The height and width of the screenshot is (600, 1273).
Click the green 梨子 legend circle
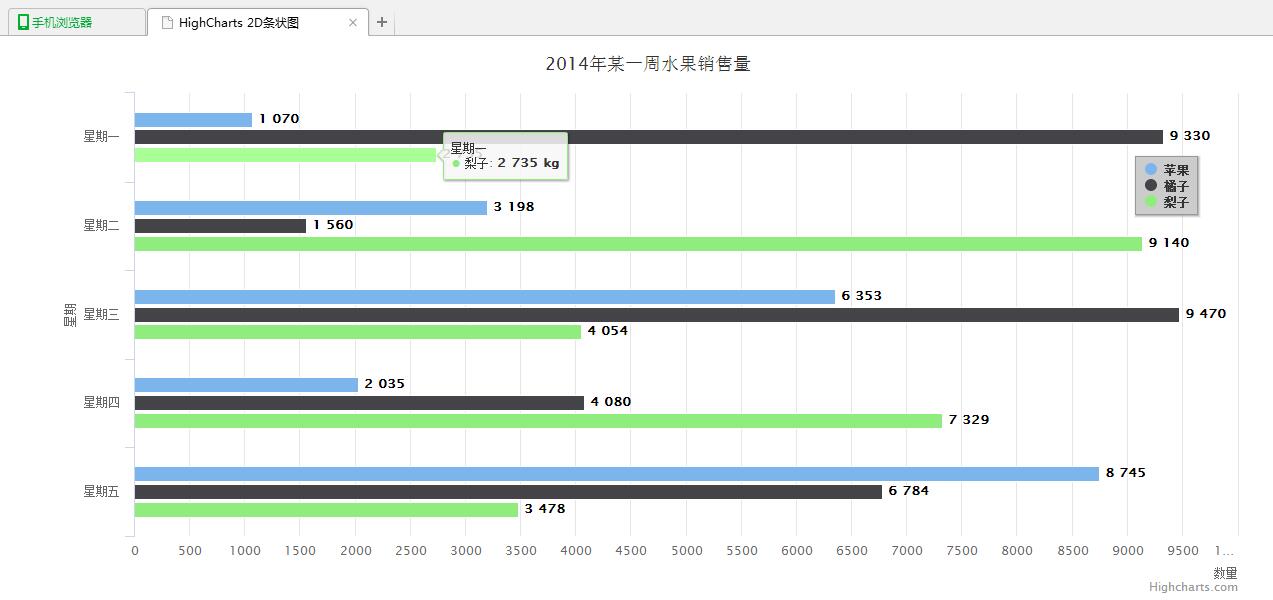(1150, 202)
